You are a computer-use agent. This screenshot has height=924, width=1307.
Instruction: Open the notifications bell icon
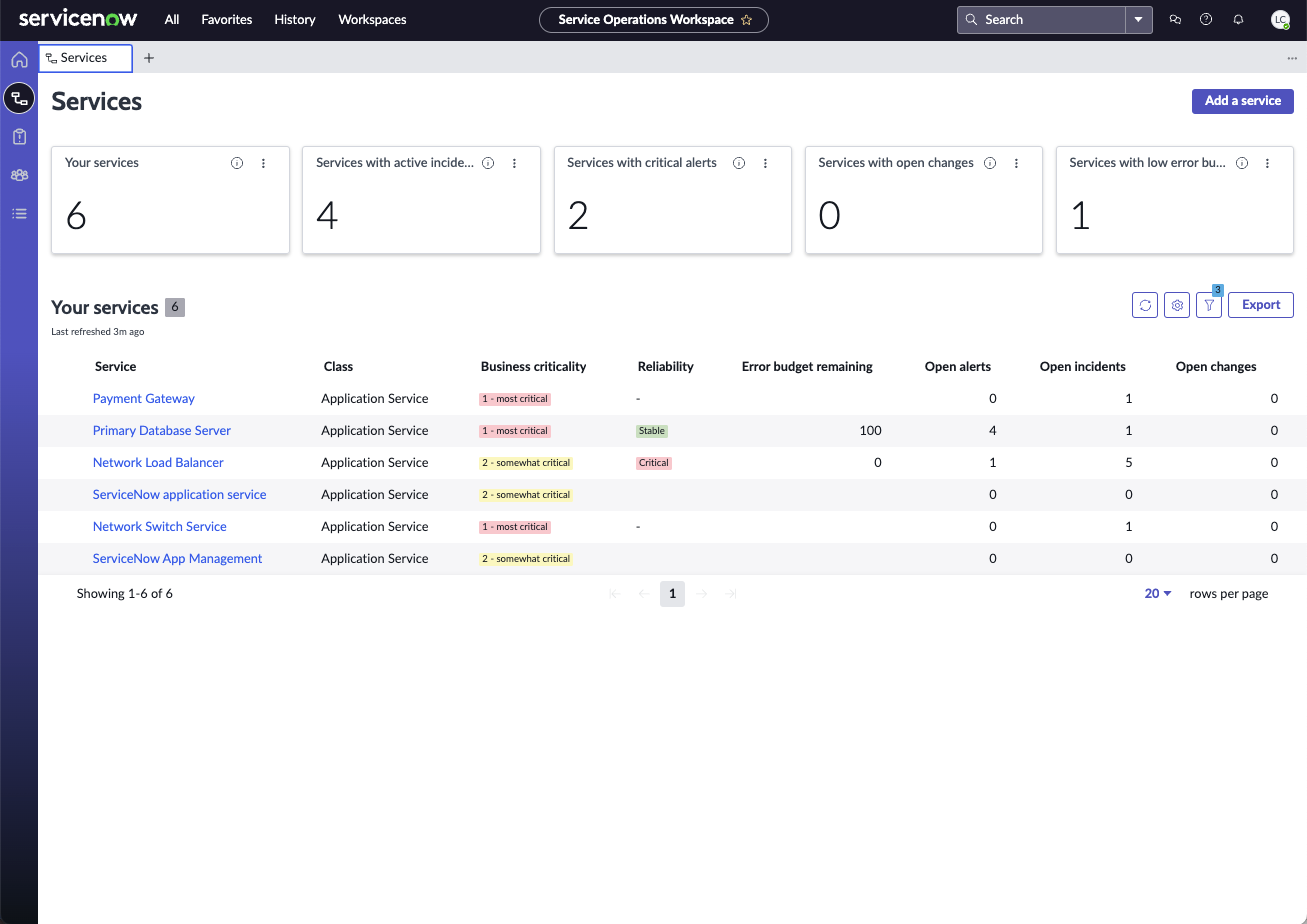(1238, 19)
